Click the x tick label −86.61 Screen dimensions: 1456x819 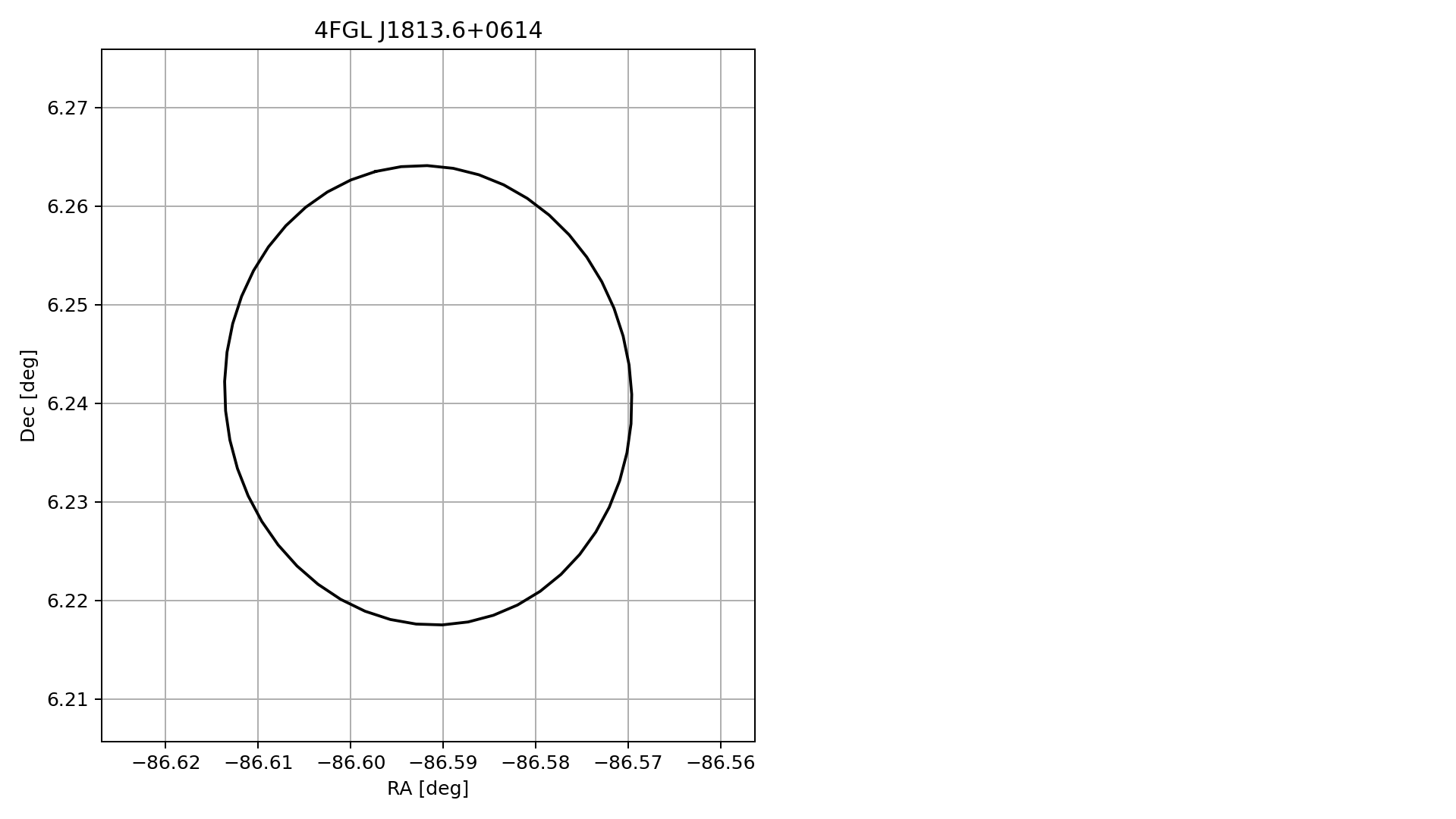coord(259,763)
